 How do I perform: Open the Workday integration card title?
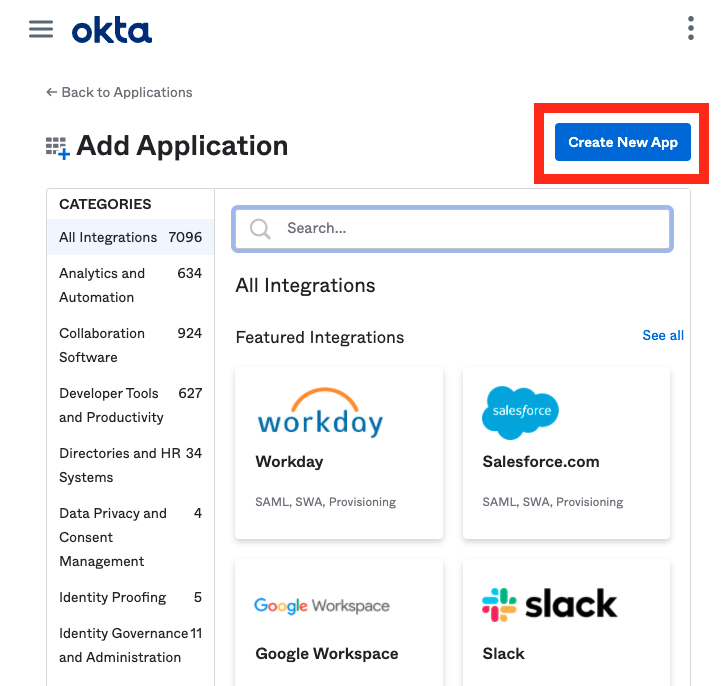(289, 462)
